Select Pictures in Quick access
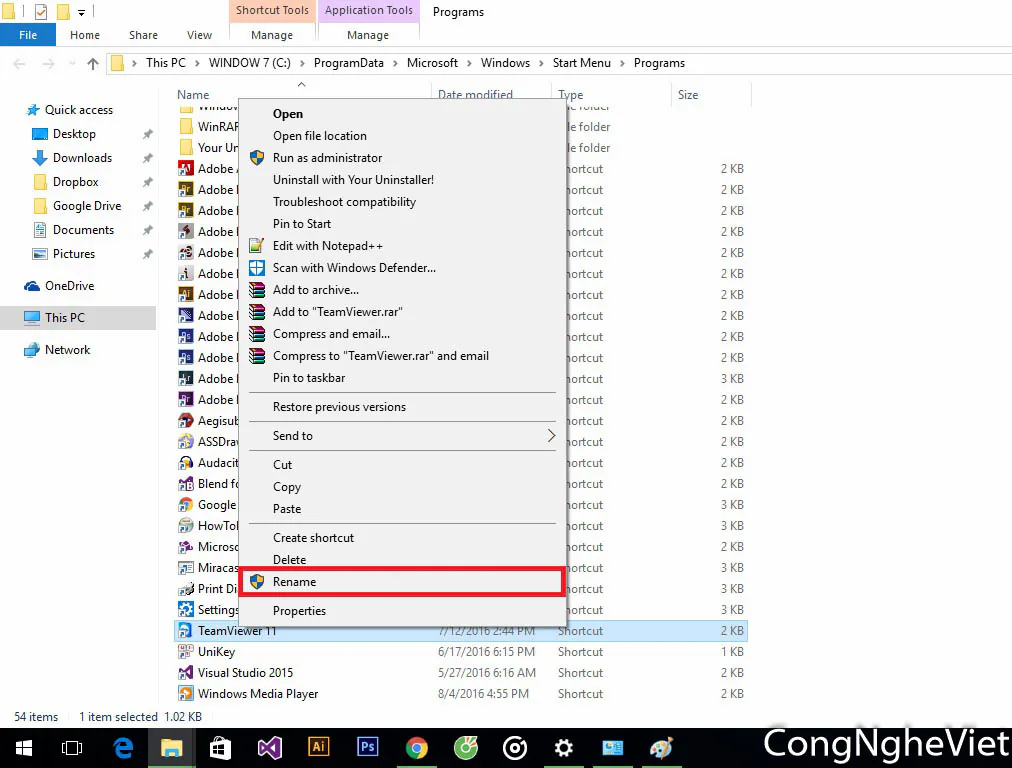This screenshot has height=768, width=1012. coord(74,254)
